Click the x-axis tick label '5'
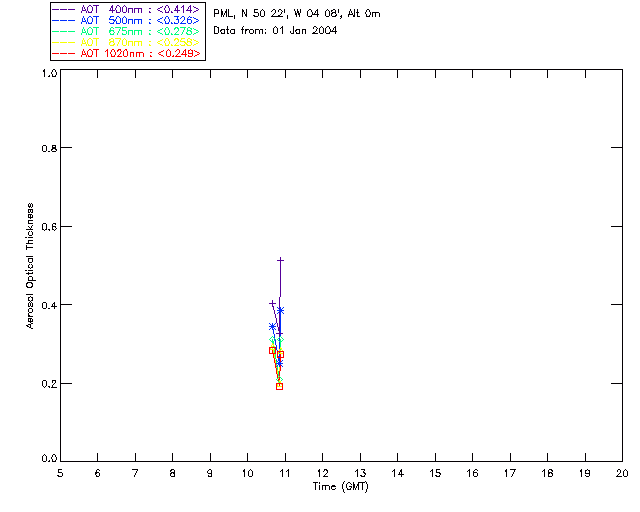Viewport: 640px width, 512px height. click(x=60, y=473)
